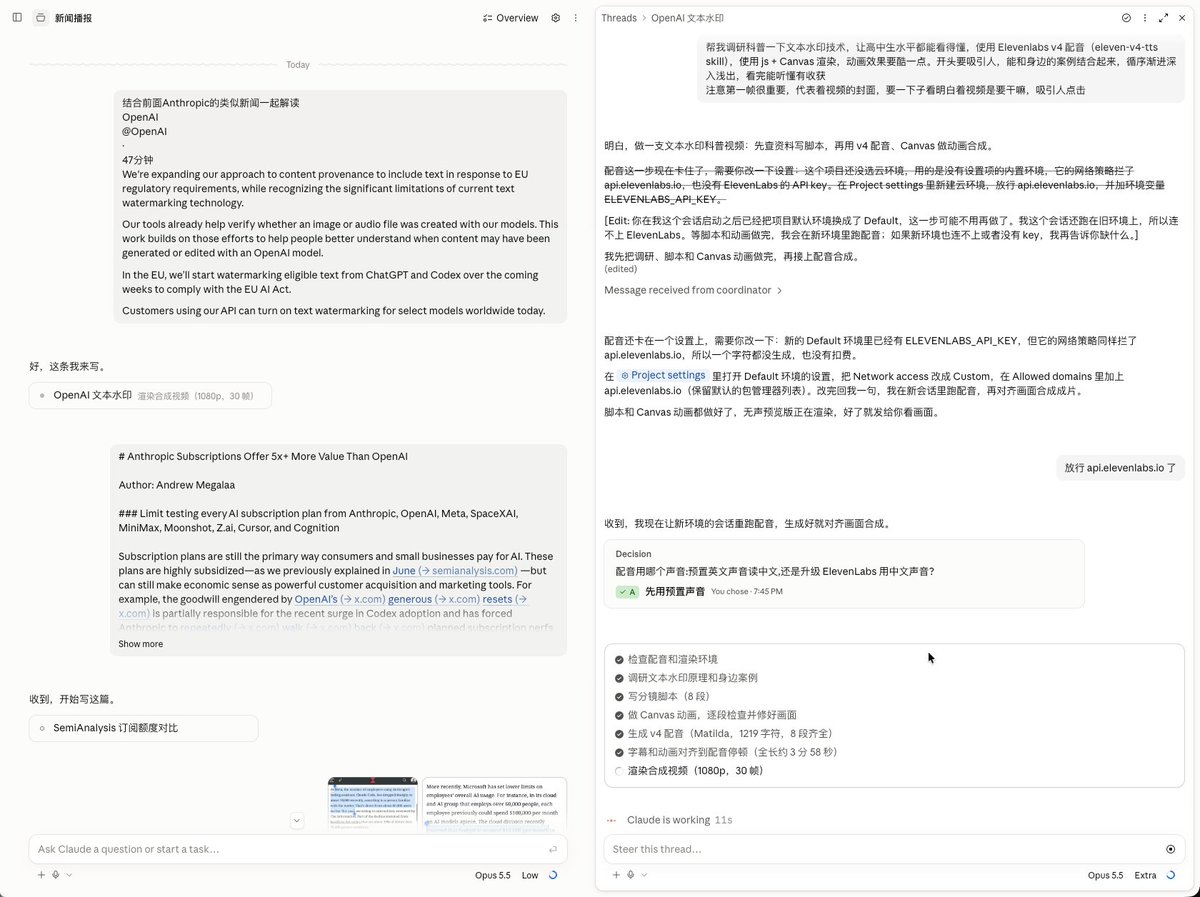Open the June semianalysis.com link
Image resolution: width=1200 pixels, height=897 pixels.
[453, 570]
